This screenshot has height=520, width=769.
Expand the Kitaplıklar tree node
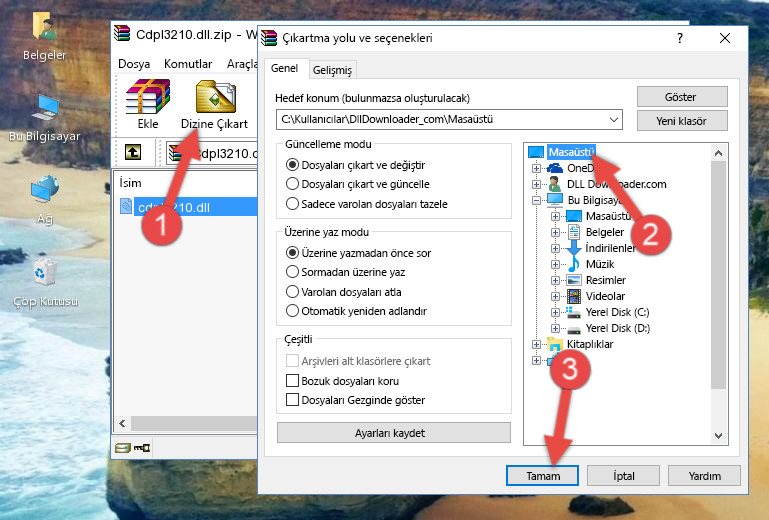[536, 344]
